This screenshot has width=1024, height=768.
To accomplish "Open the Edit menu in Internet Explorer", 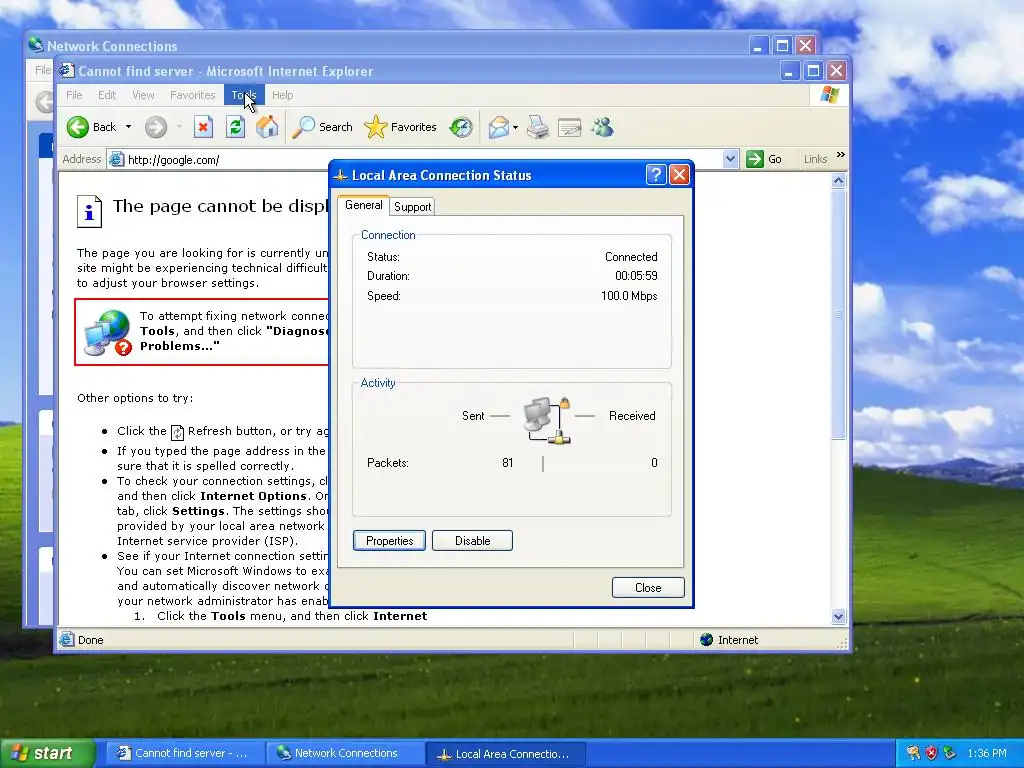I will (106, 95).
